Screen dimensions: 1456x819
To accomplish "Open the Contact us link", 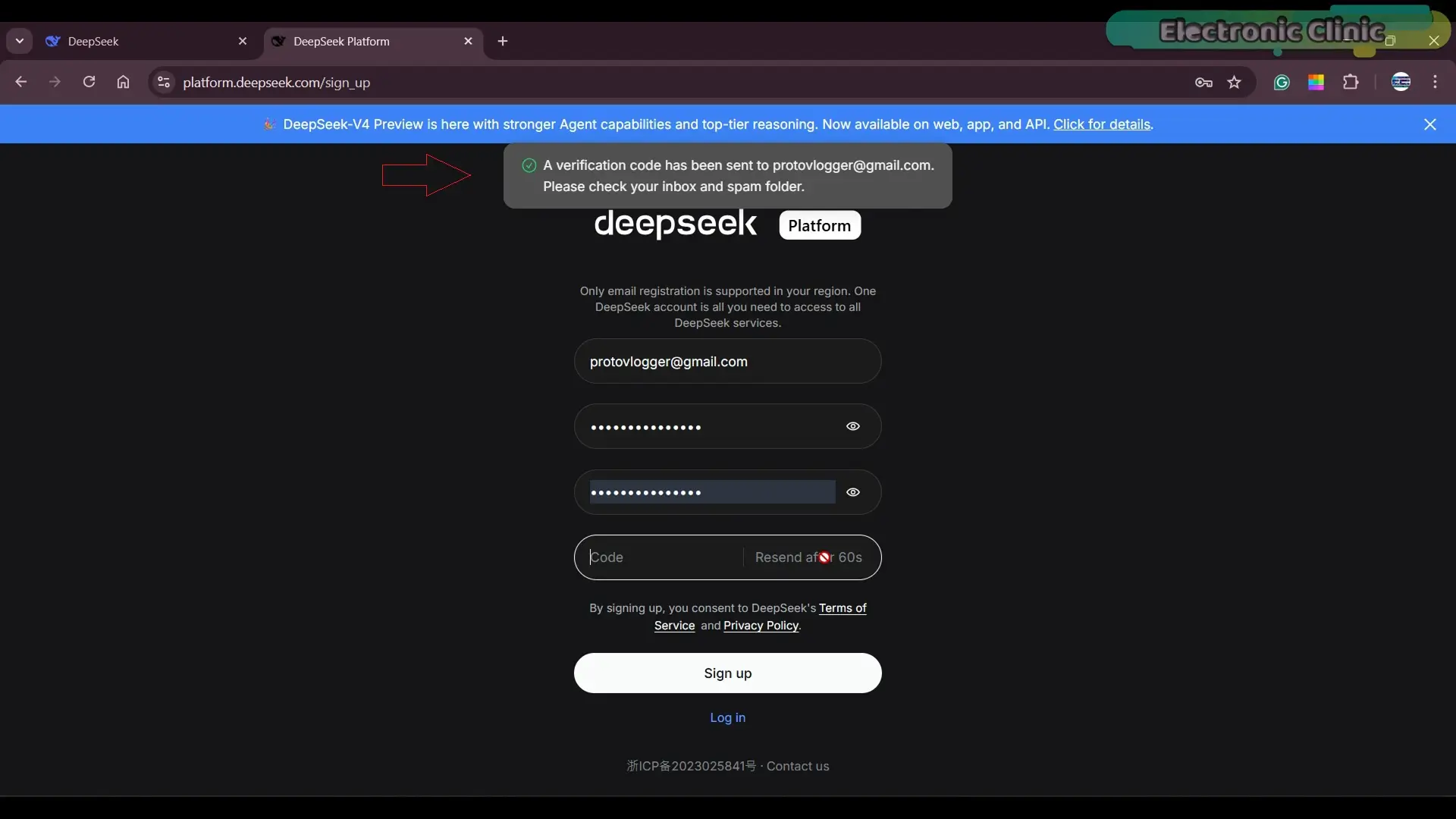I will point(798,766).
